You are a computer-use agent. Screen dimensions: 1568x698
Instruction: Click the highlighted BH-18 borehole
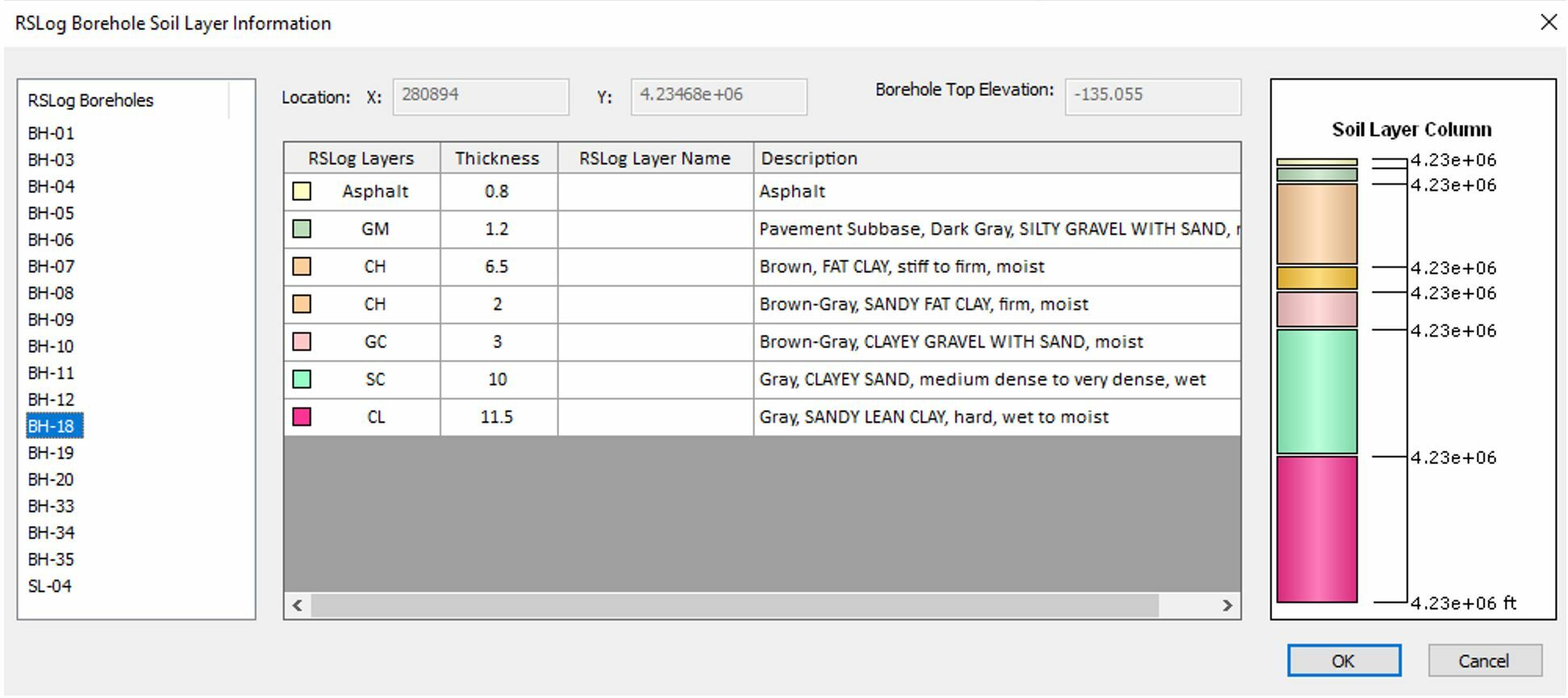tap(54, 426)
